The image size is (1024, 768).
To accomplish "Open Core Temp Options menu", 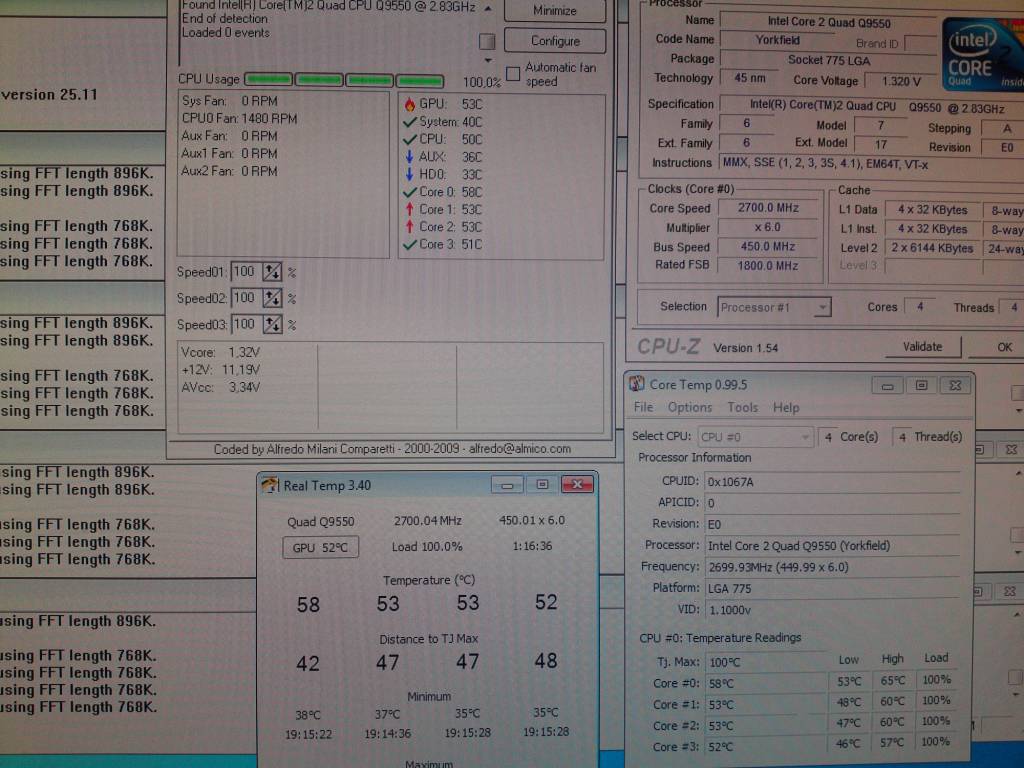I will coord(690,407).
